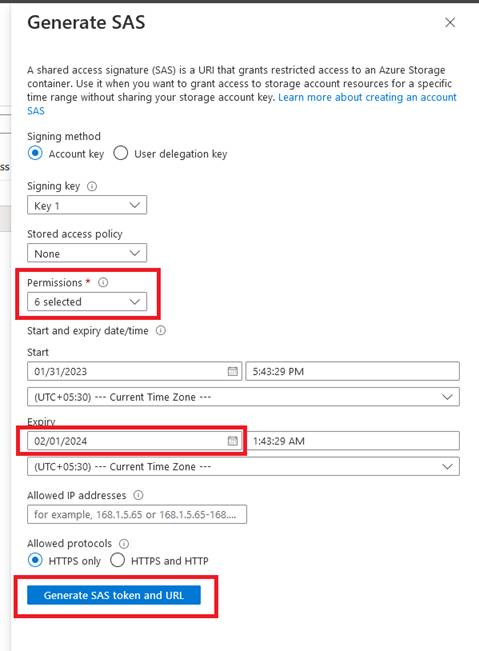Open Learn more about creating an account SAS
Viewport: 479px width, 651px height.
click(367, 97)
